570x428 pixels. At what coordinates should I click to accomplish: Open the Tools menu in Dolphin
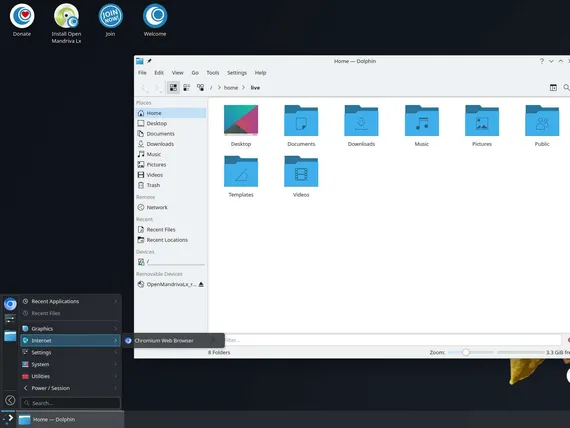point(213,73)
